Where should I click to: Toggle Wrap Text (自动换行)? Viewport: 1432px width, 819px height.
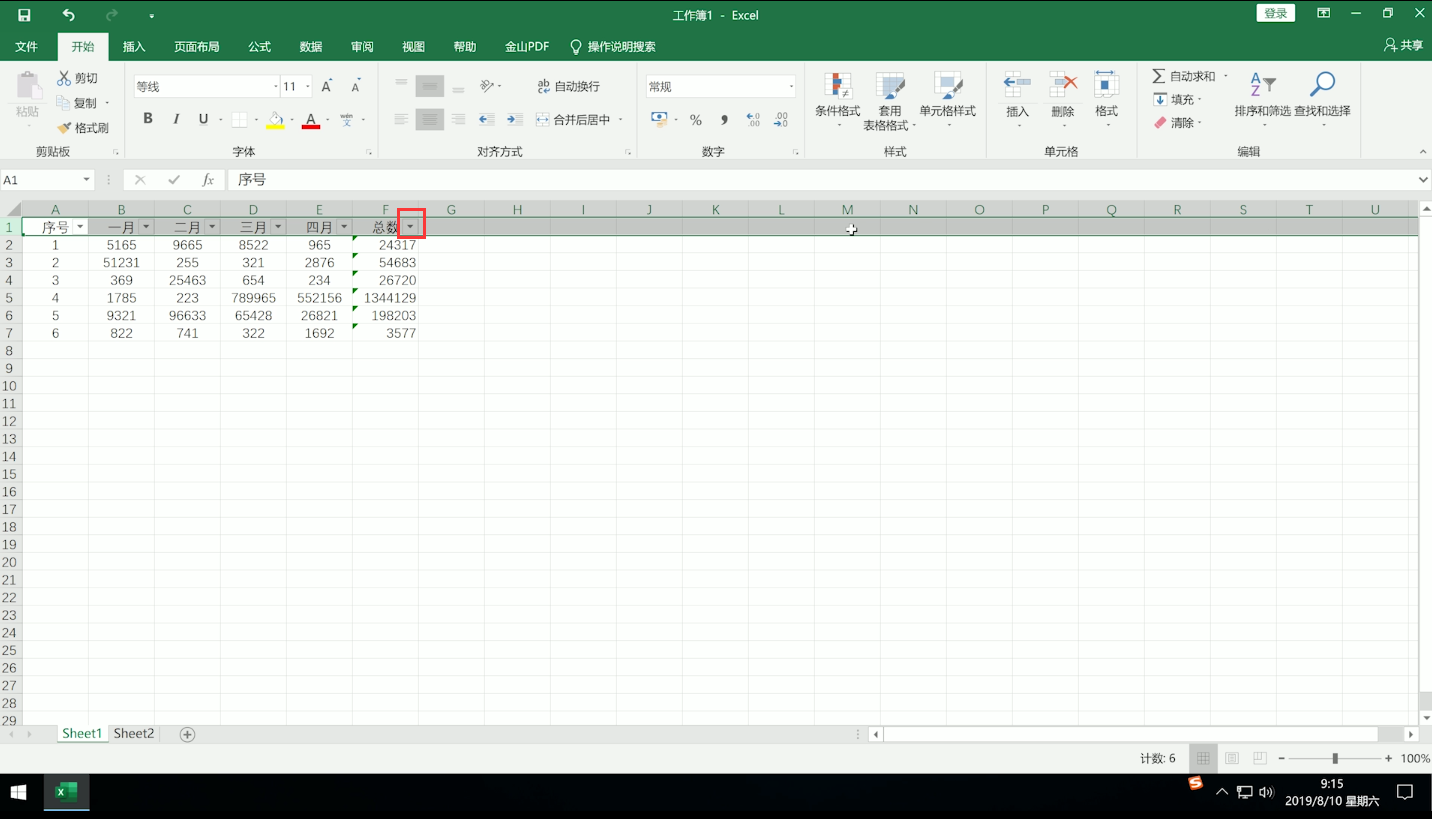[x=568, y=87]
